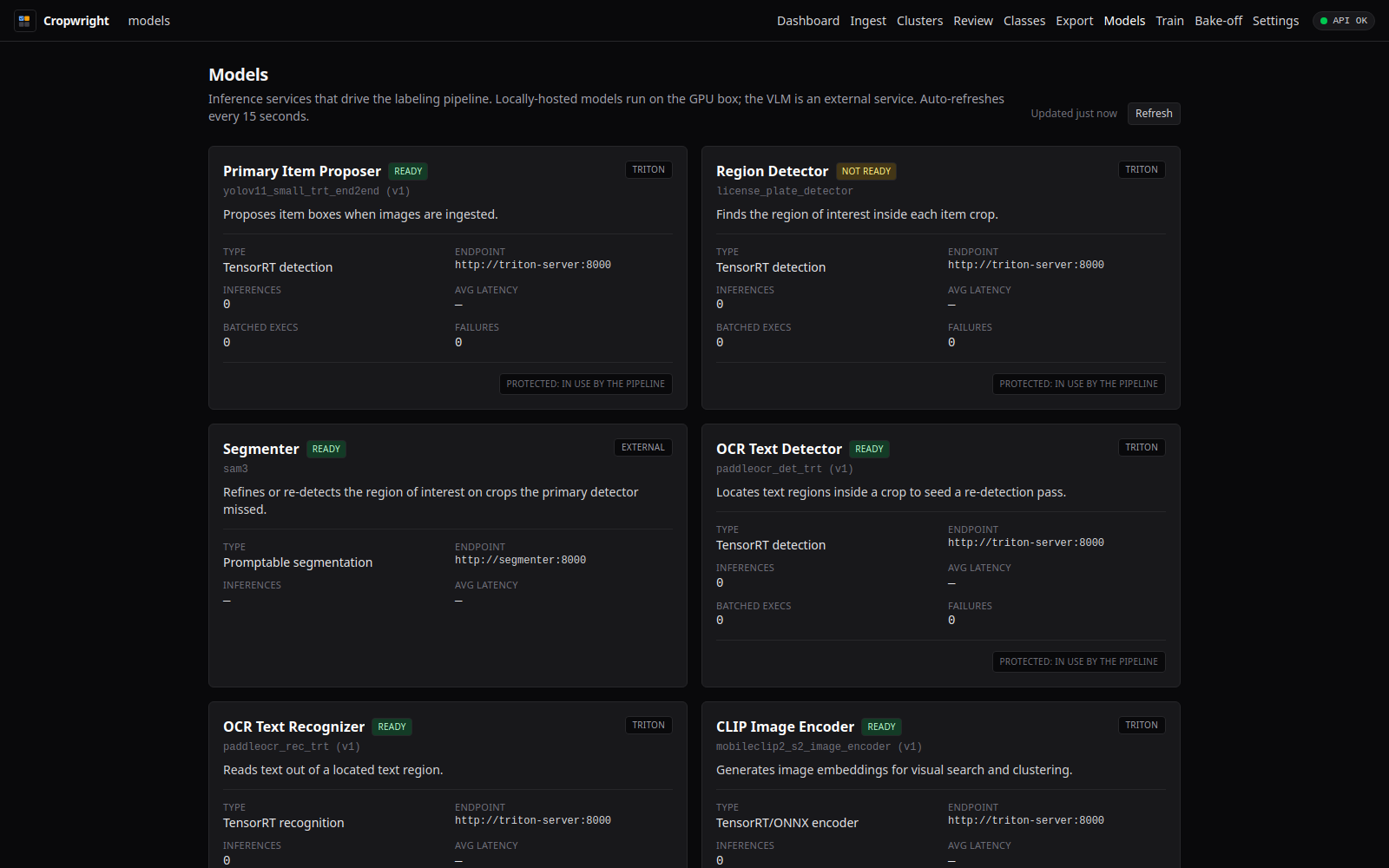Click the TRITON tag on Region Detector card
Screen dimensions: 1389x868
coord(1142,170)
